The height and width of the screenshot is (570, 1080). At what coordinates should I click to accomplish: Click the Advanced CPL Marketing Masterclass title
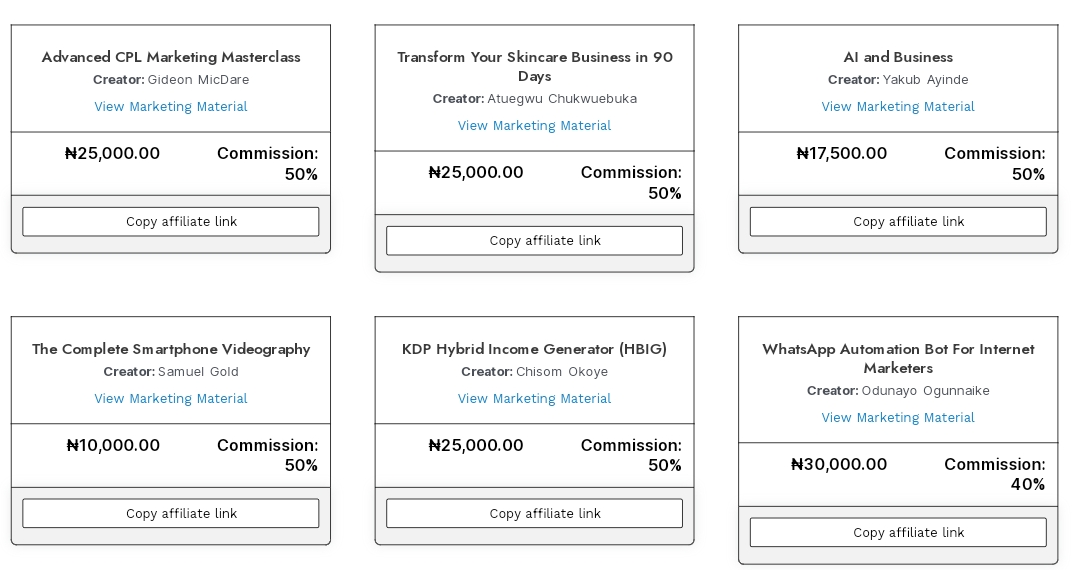(171, 57)
